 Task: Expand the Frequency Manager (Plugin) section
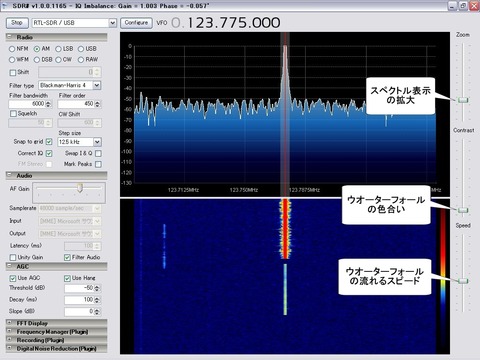tap(10, 331)
